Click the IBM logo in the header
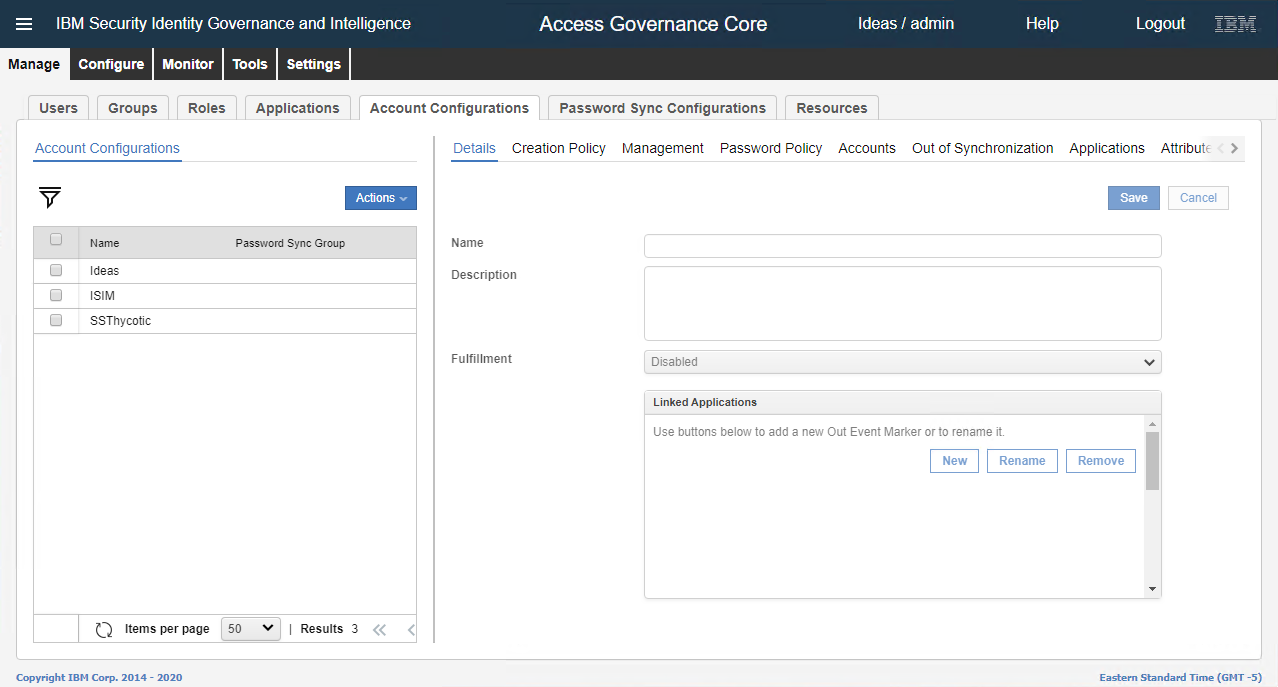1278x687 pixels. click(x=1234, y=22)
